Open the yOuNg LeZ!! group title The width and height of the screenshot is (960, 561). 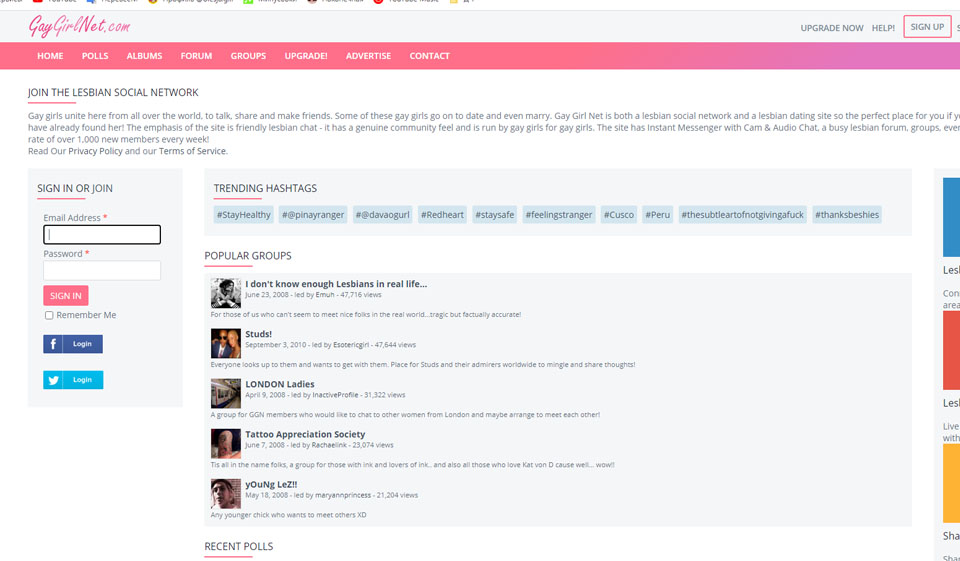coord(271,484)
